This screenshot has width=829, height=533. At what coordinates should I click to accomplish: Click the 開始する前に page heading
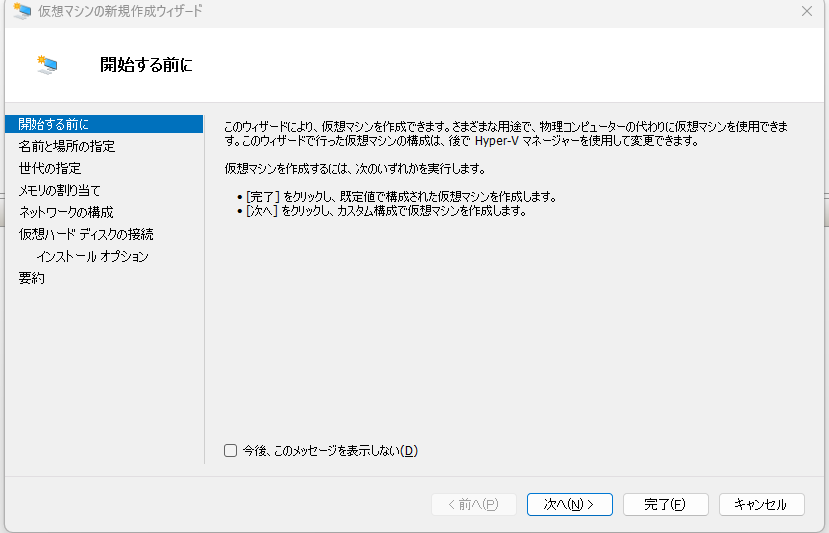point(146,65)
